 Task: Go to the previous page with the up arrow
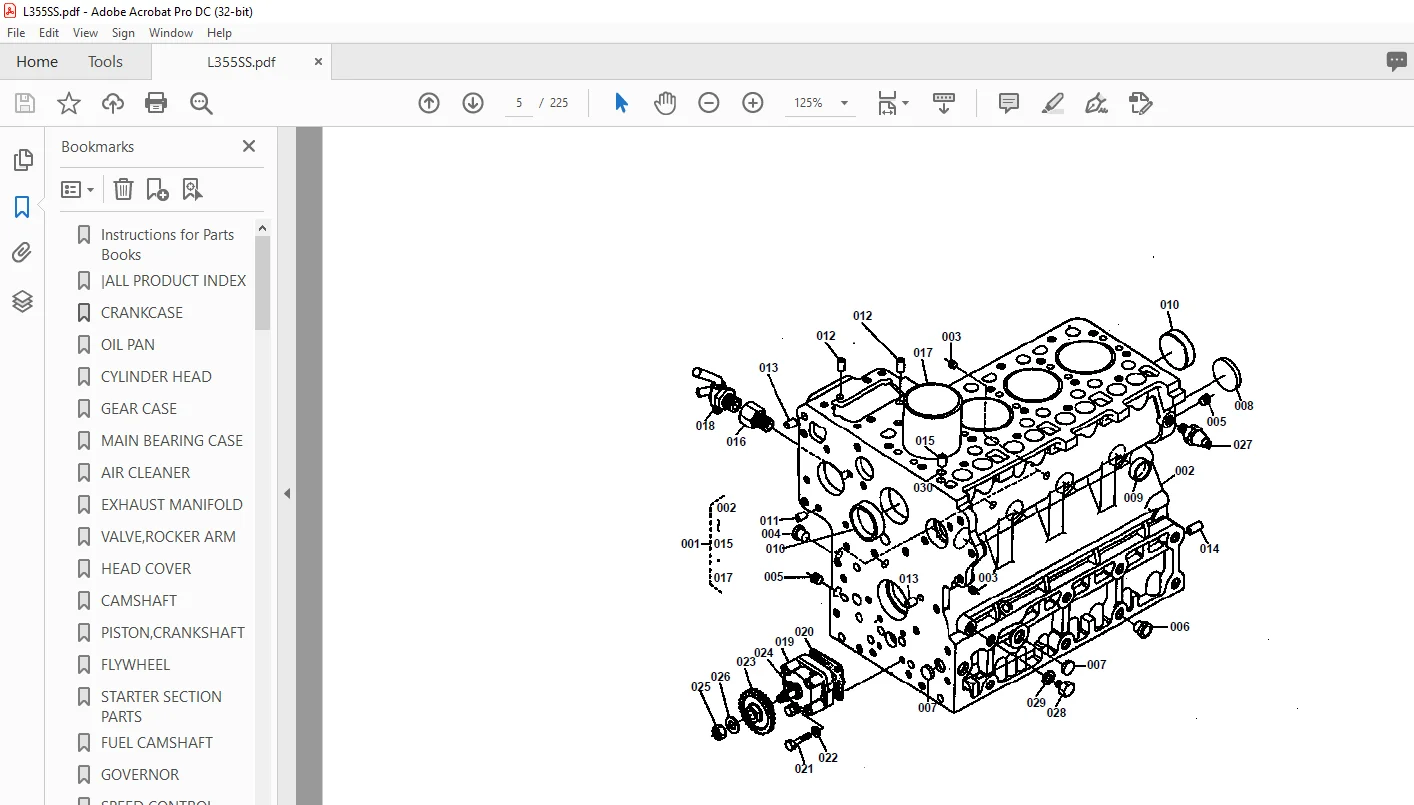(x=429, y=103)
